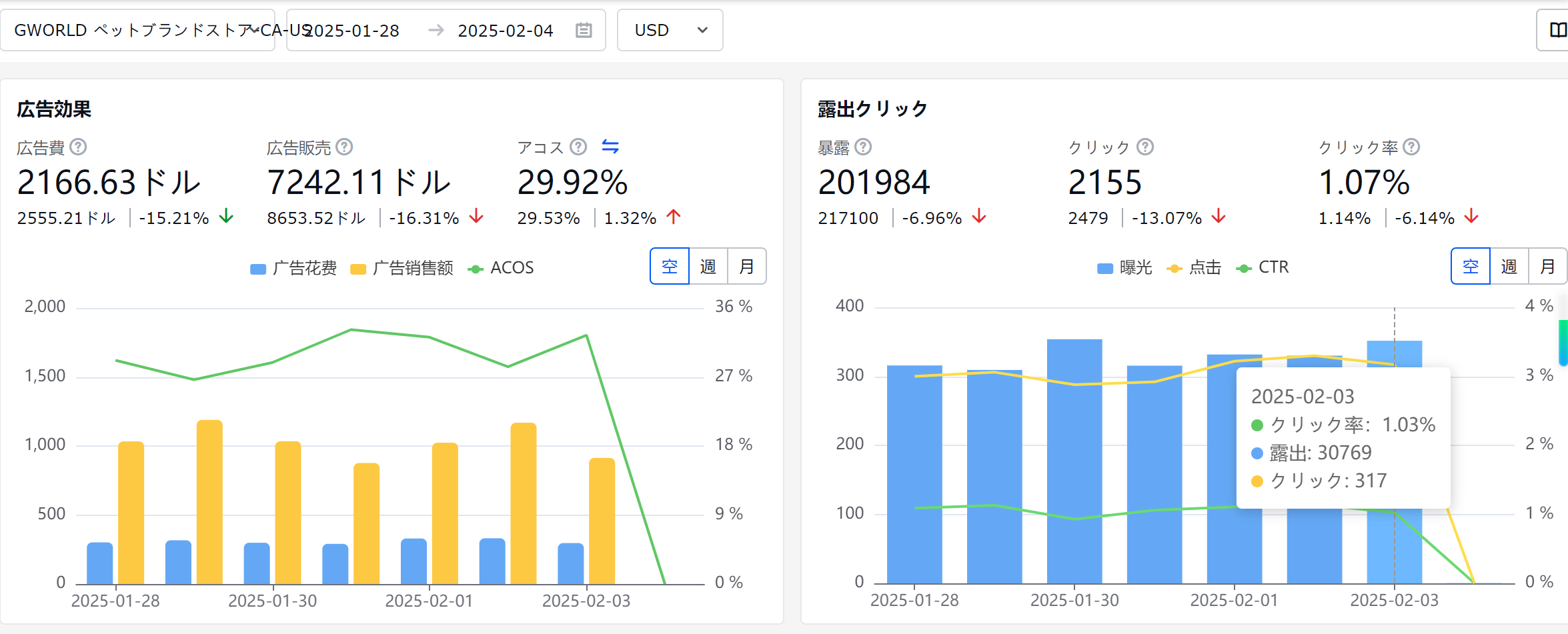Open the GWORLD store selector dropdown
Image resolution: width=1568 pixels, height=634 pixels.
click(137, 30)
